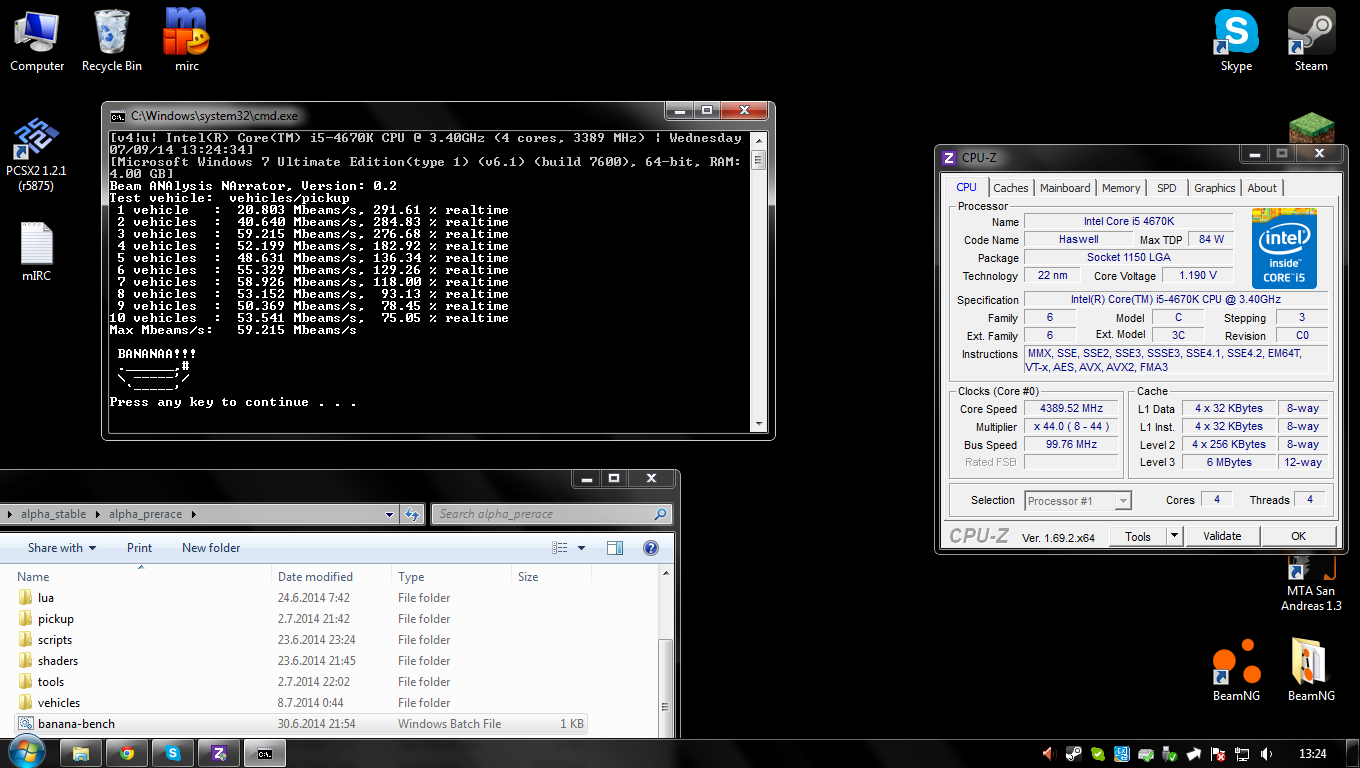Viewport: 1360px width, 768px height.
Task: Expand the alpha_stable breadcrumb arrow
Action: point(98,515)
